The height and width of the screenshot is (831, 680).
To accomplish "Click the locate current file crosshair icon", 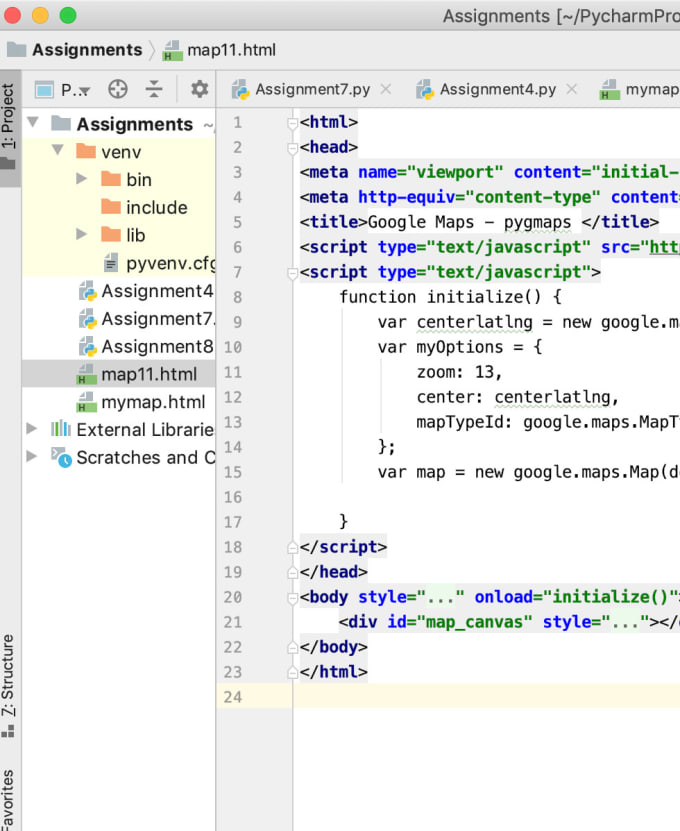I will (118, 89).
